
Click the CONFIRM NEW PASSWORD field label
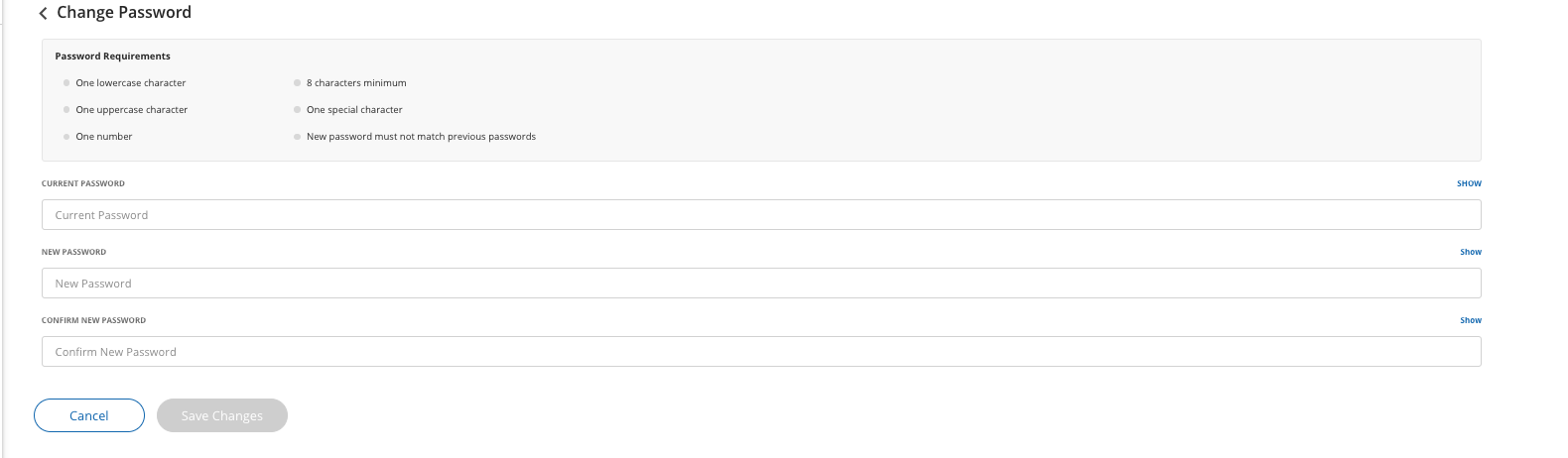pos(93,320)
